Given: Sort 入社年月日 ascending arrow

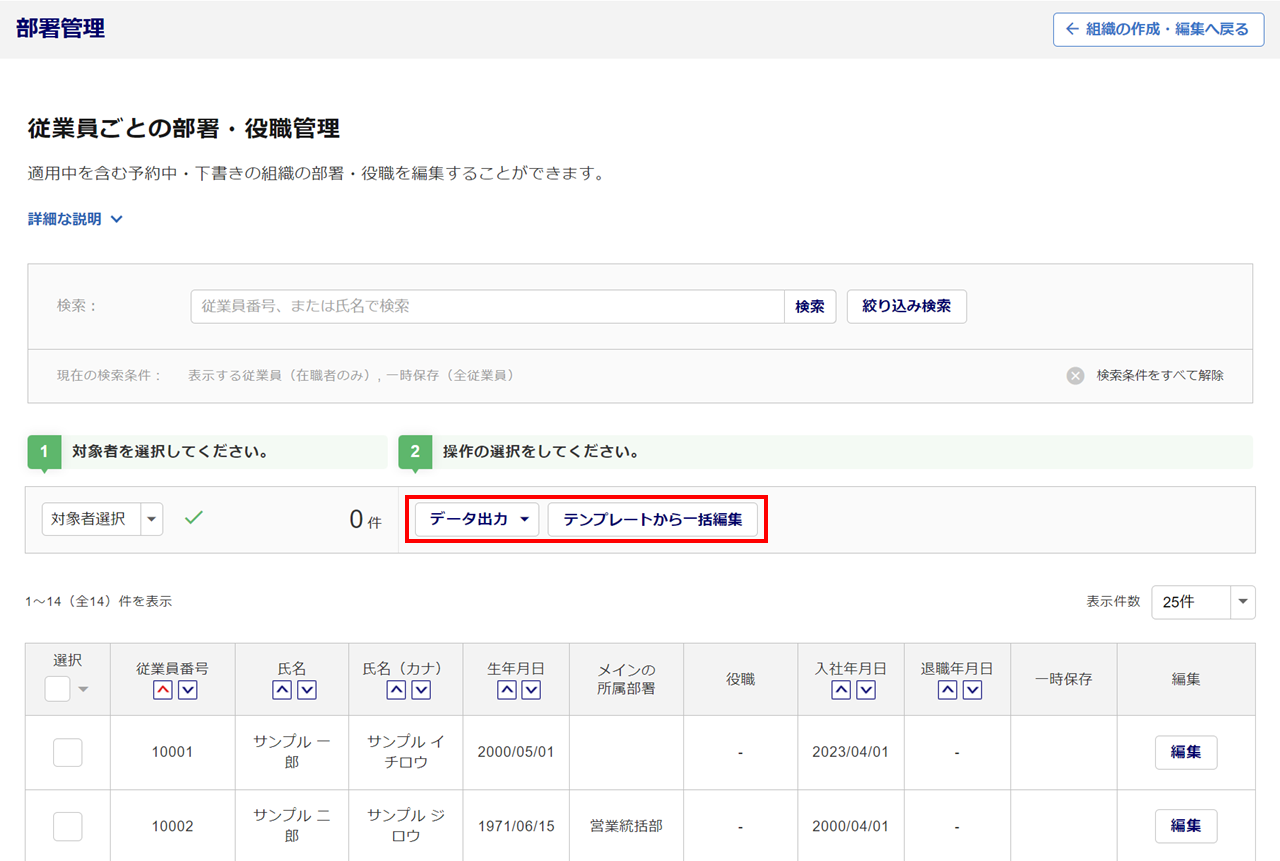Looking at the screenshot, I should [841, 690].
